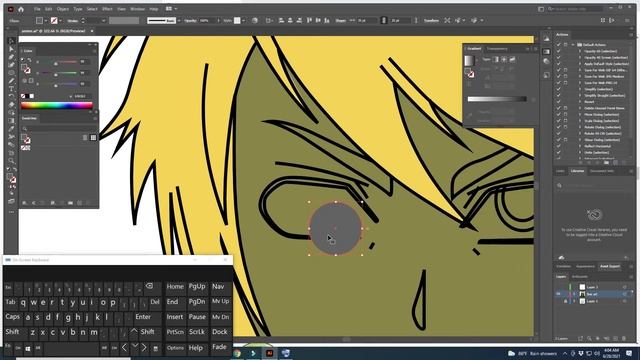Click the gradient slider bar in Gradient panel

click(497, 99)
